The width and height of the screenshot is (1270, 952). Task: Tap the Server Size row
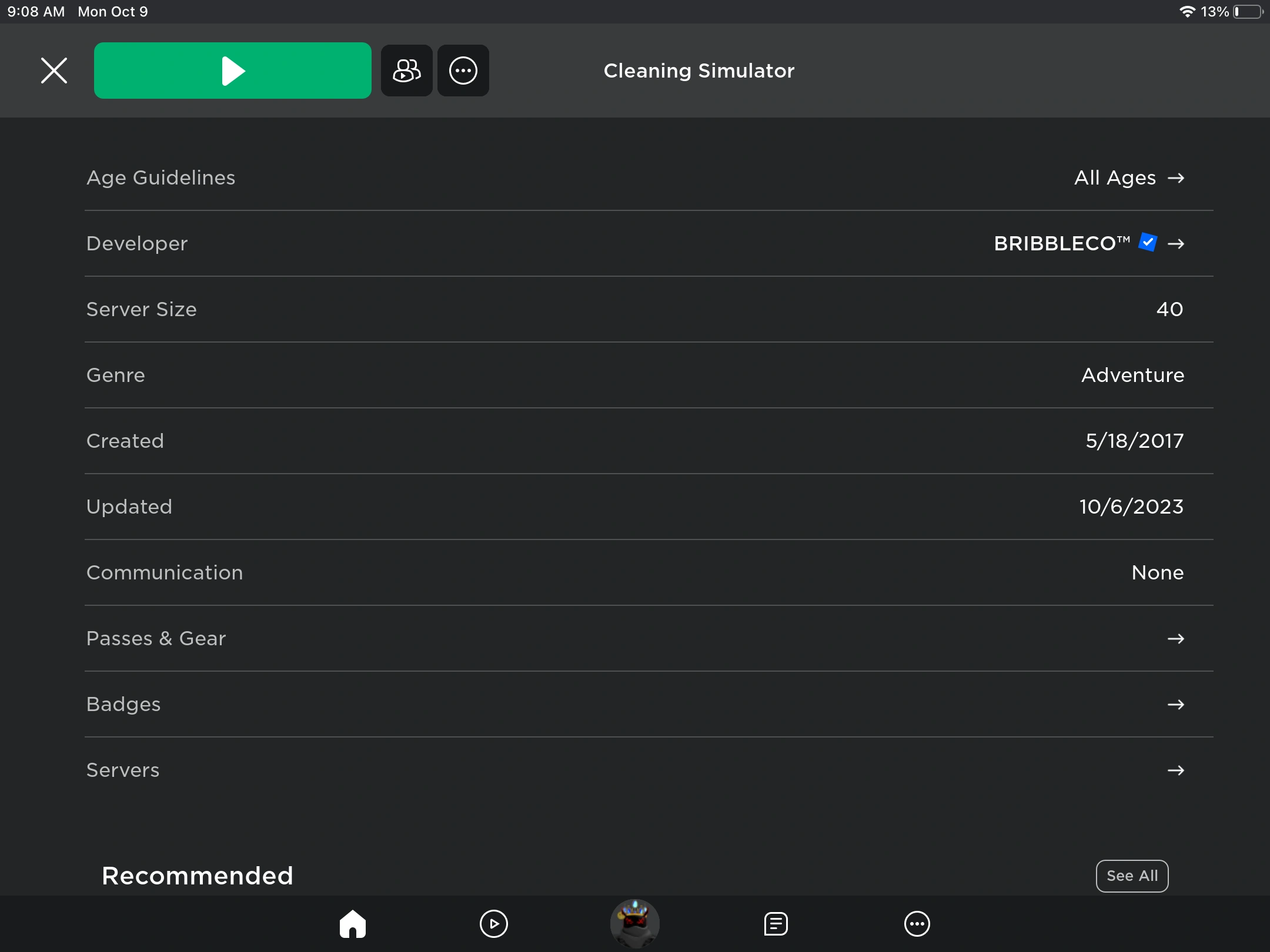click(x=649, y=309)
